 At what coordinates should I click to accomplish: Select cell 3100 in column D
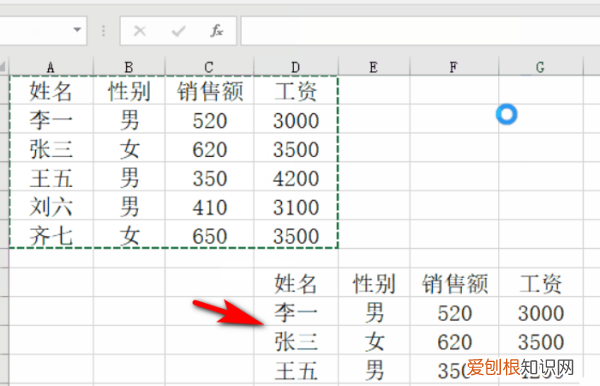click(296, 205)
